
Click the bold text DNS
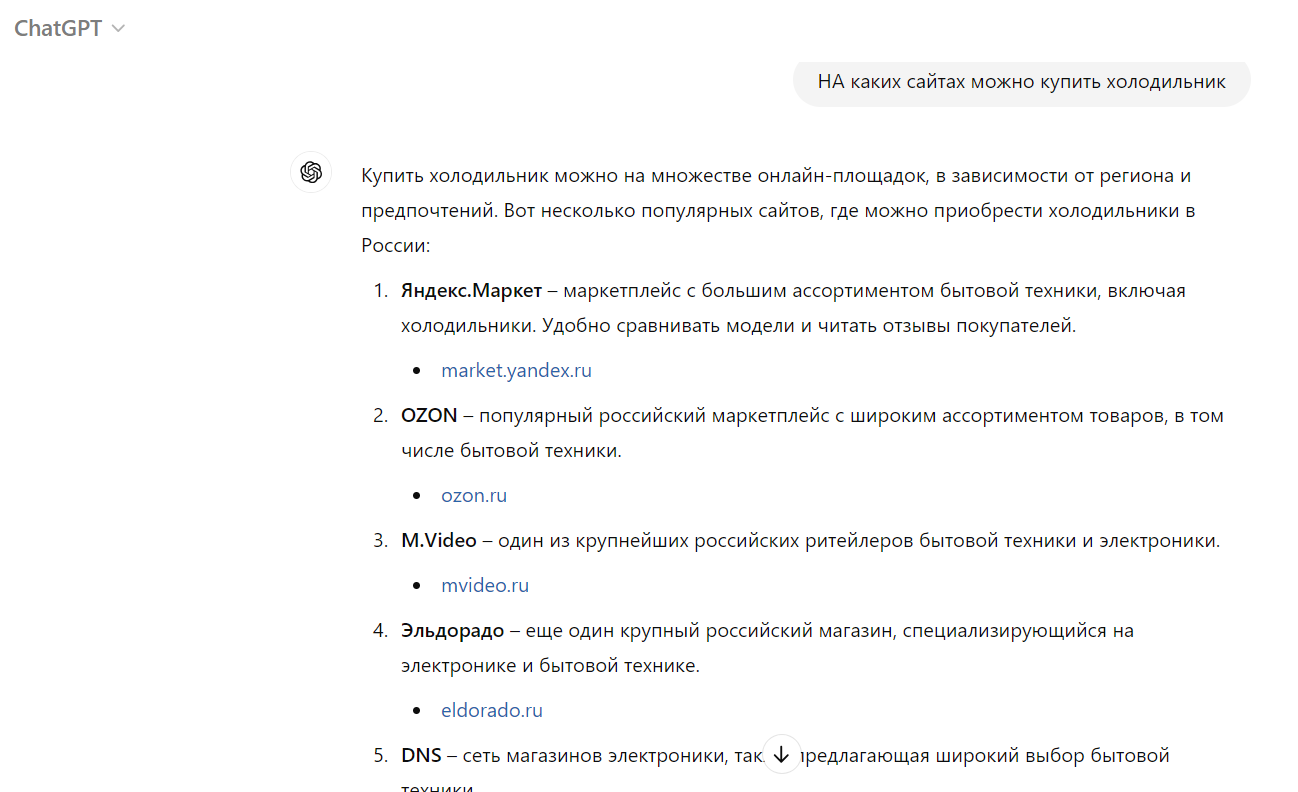click(x=421, y=755)
